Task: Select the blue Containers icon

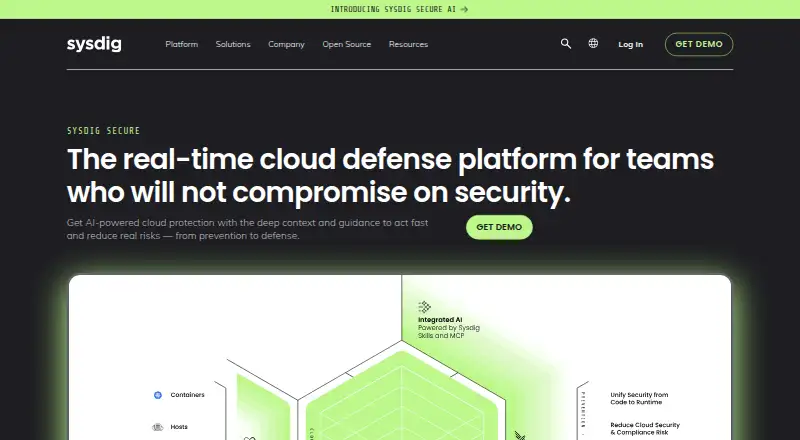Action: coord(158,395)
